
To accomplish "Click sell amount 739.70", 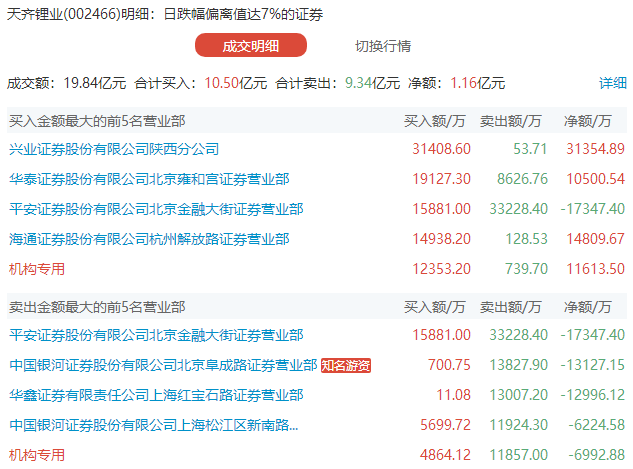I will [526, 269].
